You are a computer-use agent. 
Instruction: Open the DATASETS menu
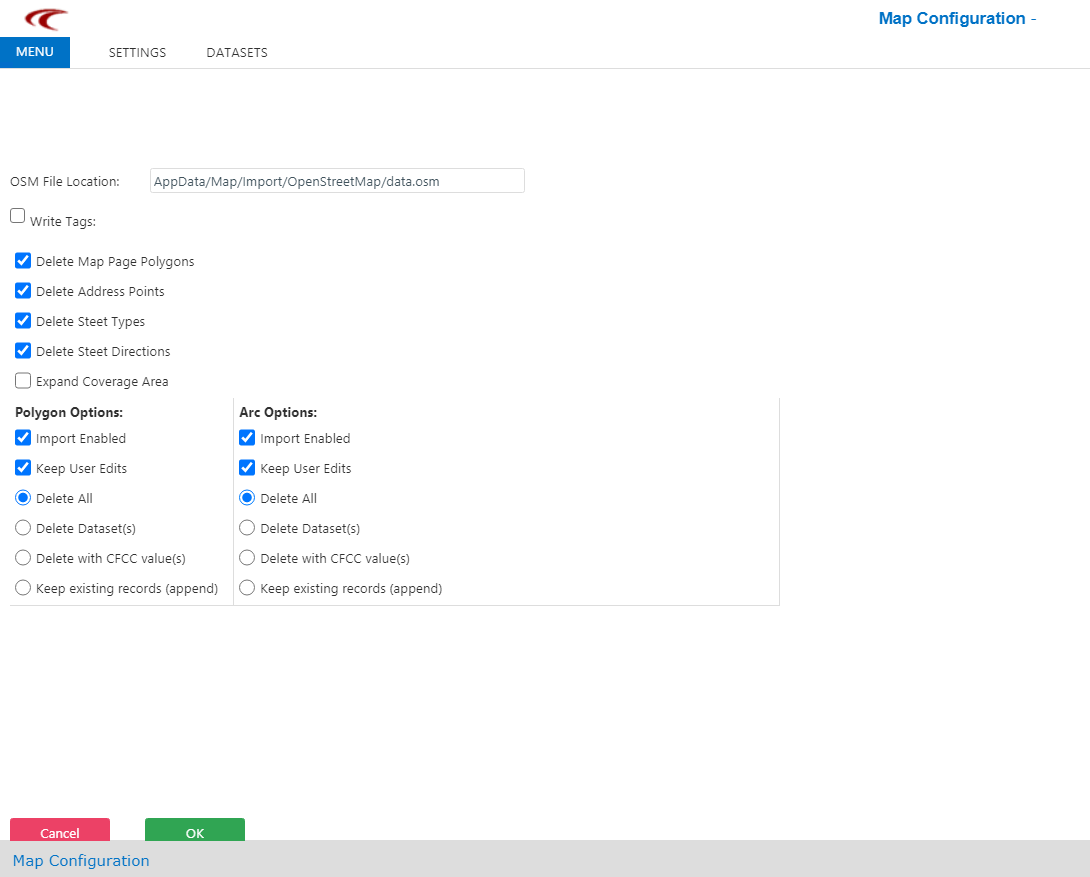pyautogui.click(x=237, y=53)
